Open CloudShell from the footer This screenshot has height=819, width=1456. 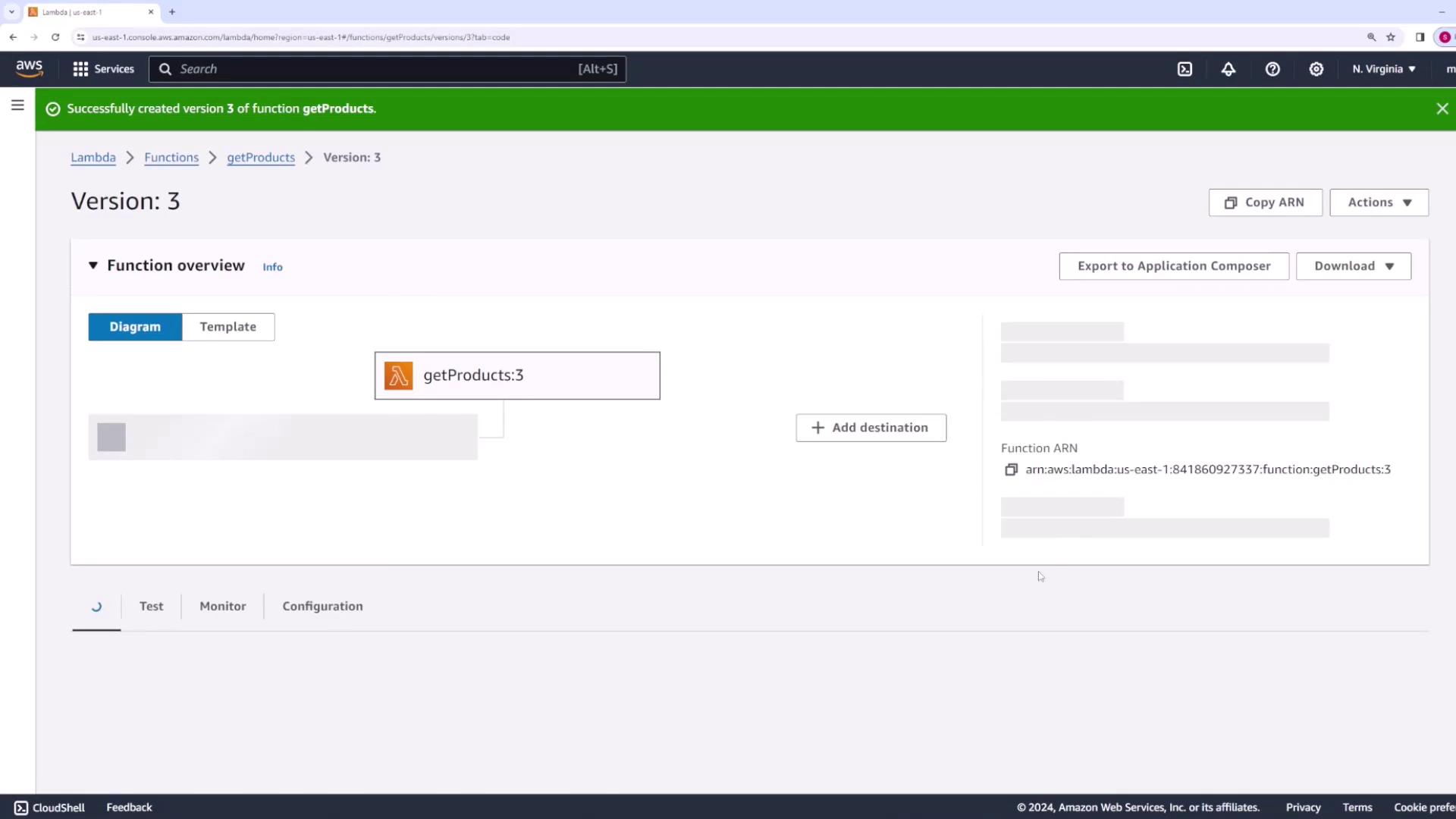tap(49, 808)
